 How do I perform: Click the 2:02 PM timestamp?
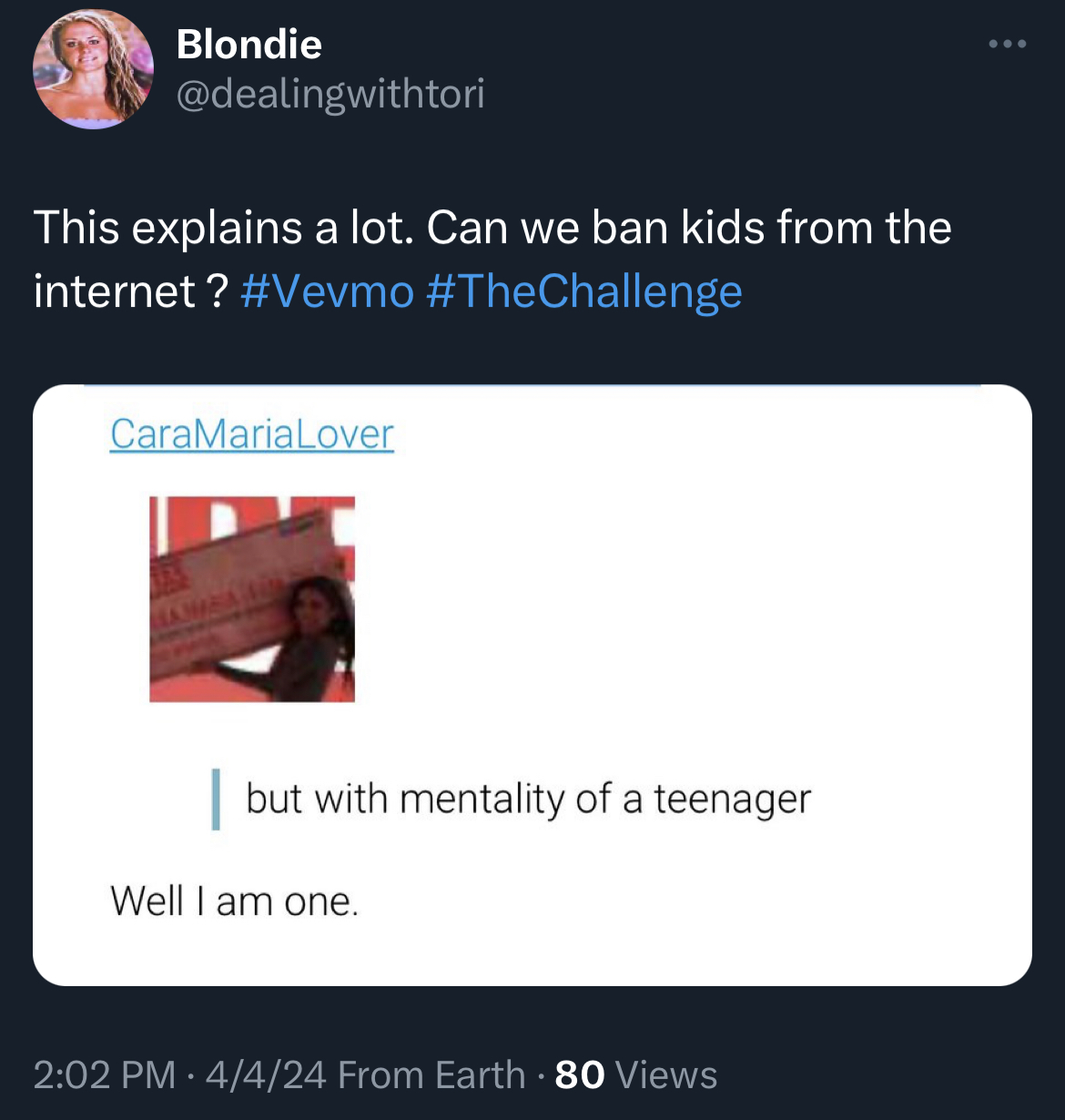tap(105, 1074)
